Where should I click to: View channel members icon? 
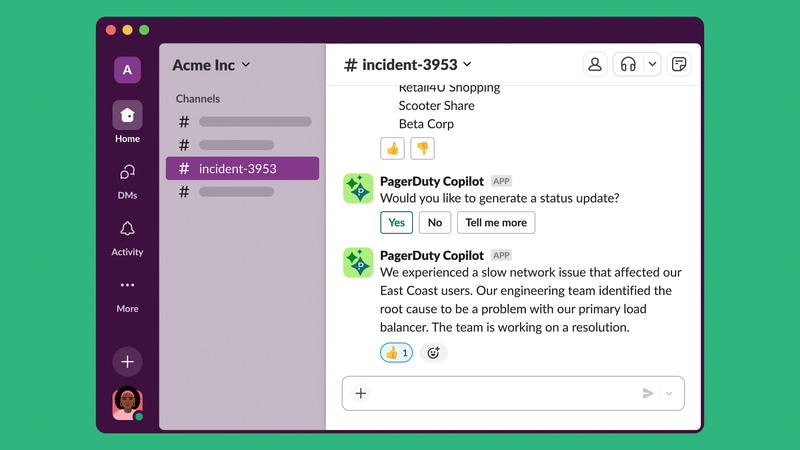[x=595, y=64]
